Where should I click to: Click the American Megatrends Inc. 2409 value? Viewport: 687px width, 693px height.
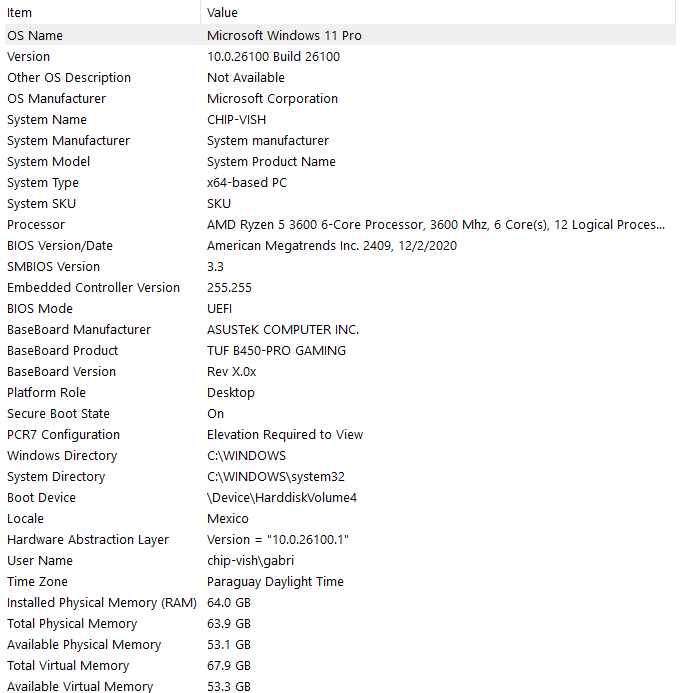click(x=332, y=245)
